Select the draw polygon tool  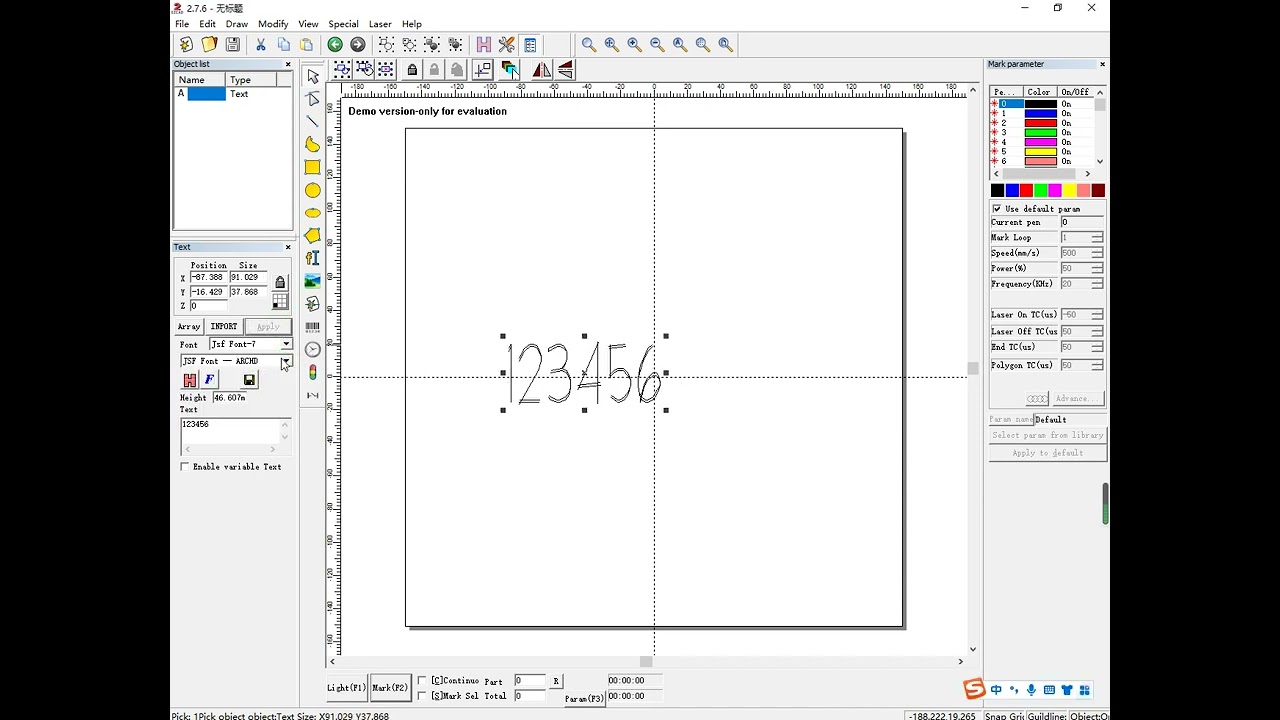pos(313,236)
